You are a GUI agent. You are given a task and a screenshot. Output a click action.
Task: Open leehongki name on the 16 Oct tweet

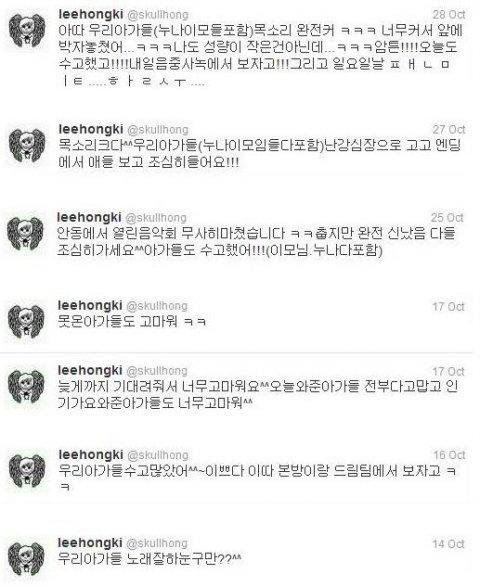pyautogui.click(x=91, y=454)
